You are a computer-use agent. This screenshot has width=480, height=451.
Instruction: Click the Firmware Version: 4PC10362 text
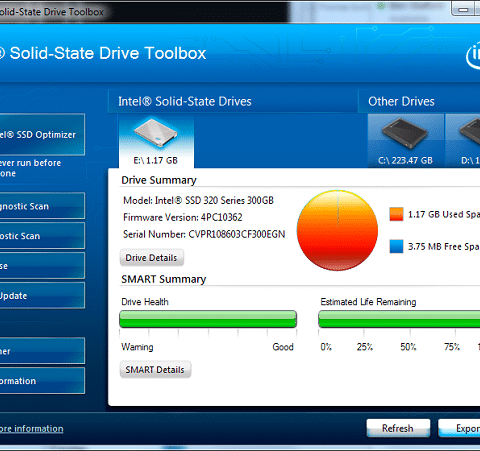(183, 217)
